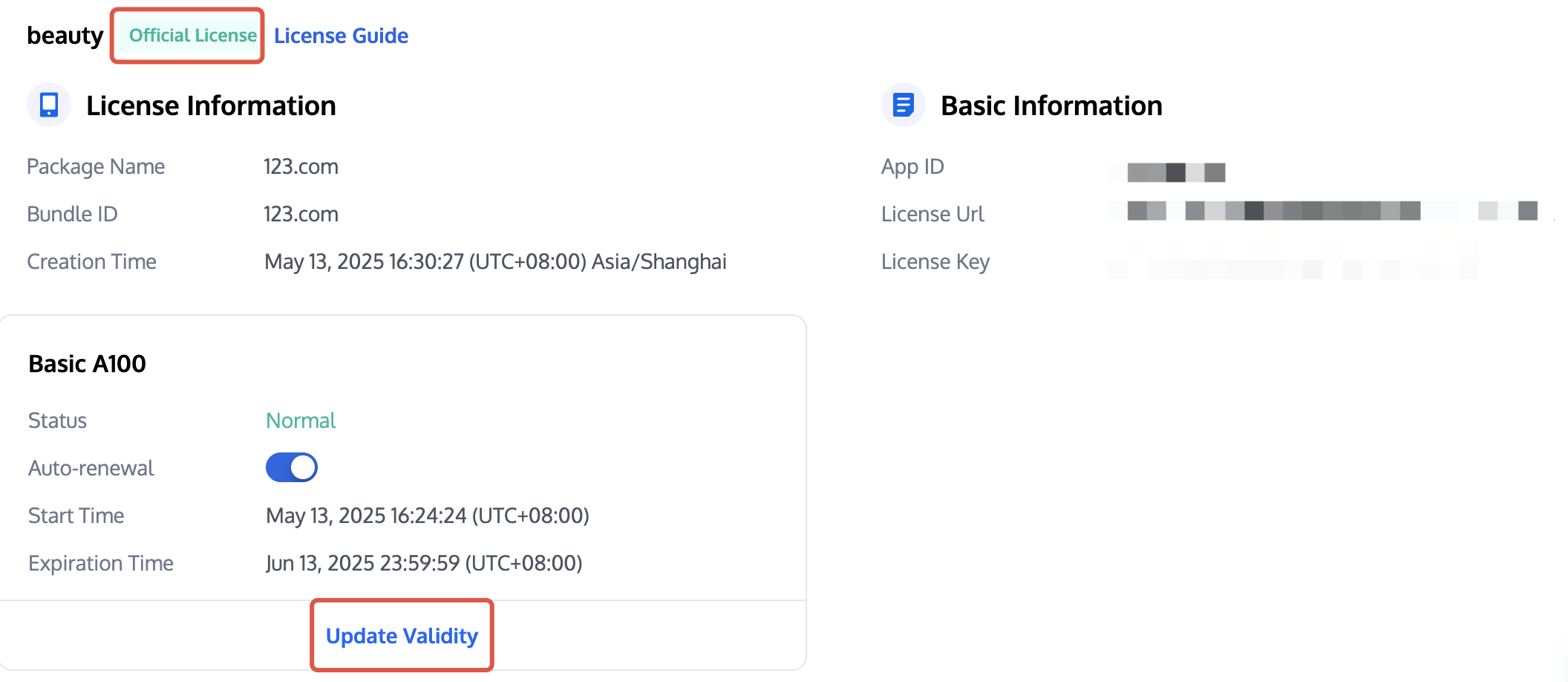Select the Package Name value 123.com

[x=301, y=166]
